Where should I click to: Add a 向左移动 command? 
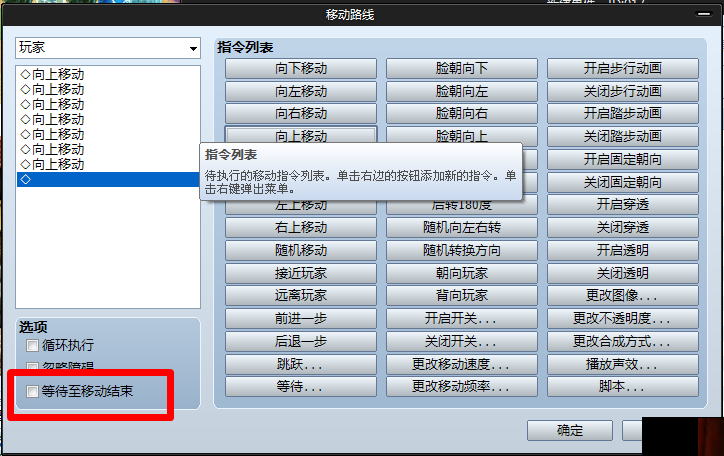301,91
